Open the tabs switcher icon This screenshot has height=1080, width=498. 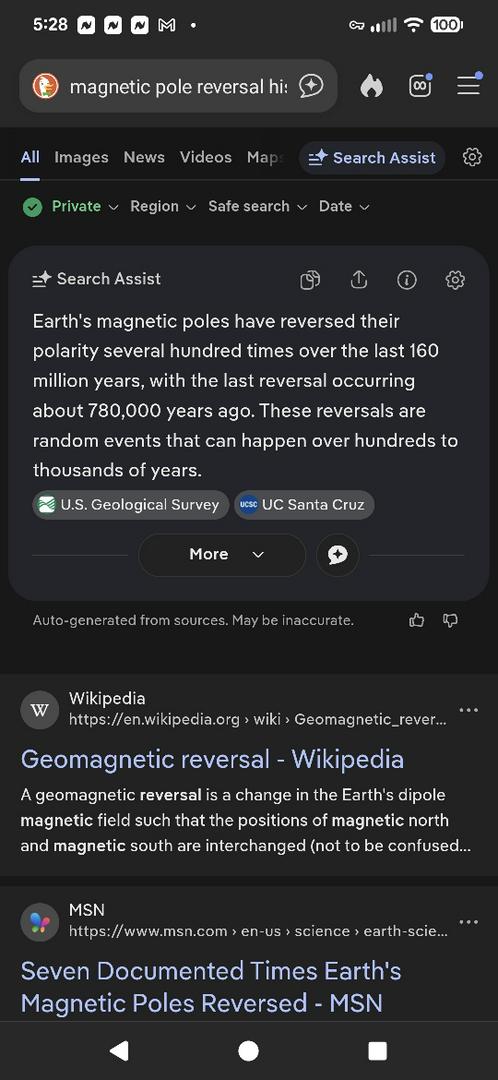[420, 85]
